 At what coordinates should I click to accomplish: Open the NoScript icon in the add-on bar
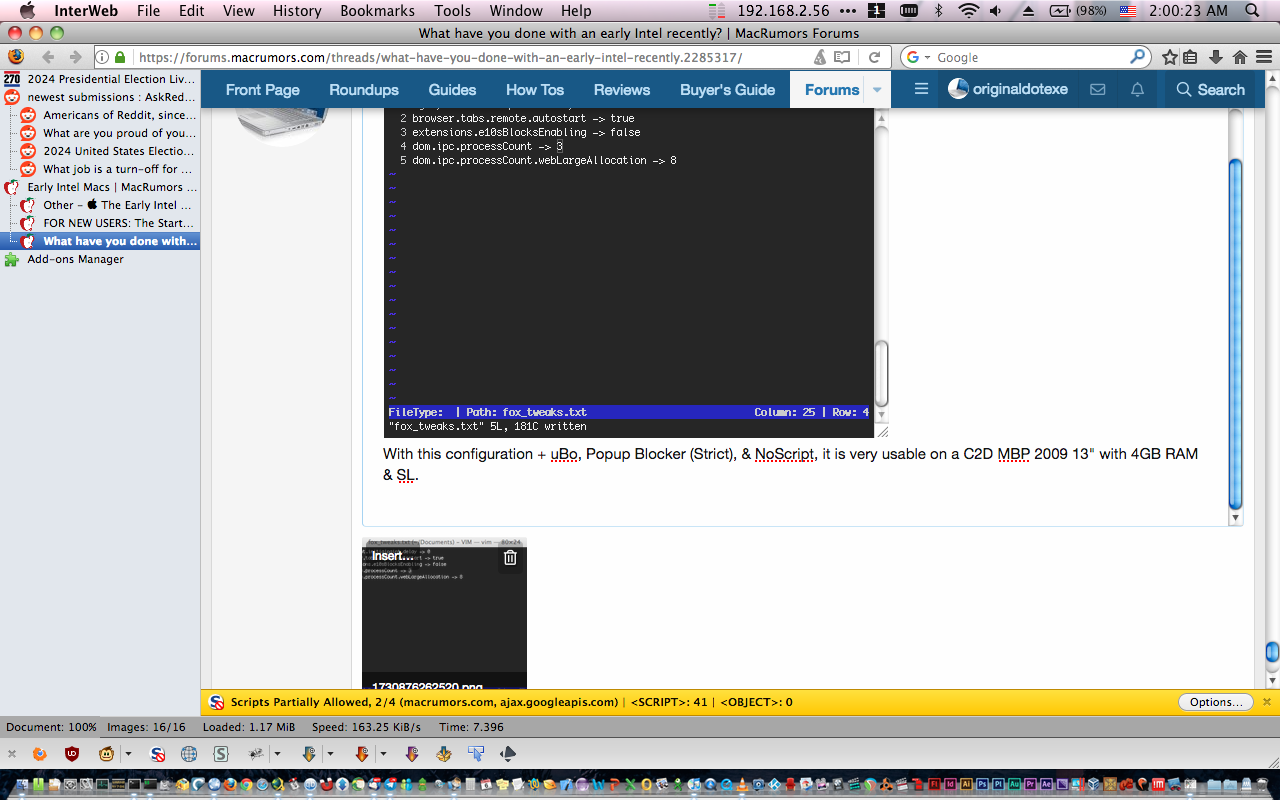157,753
